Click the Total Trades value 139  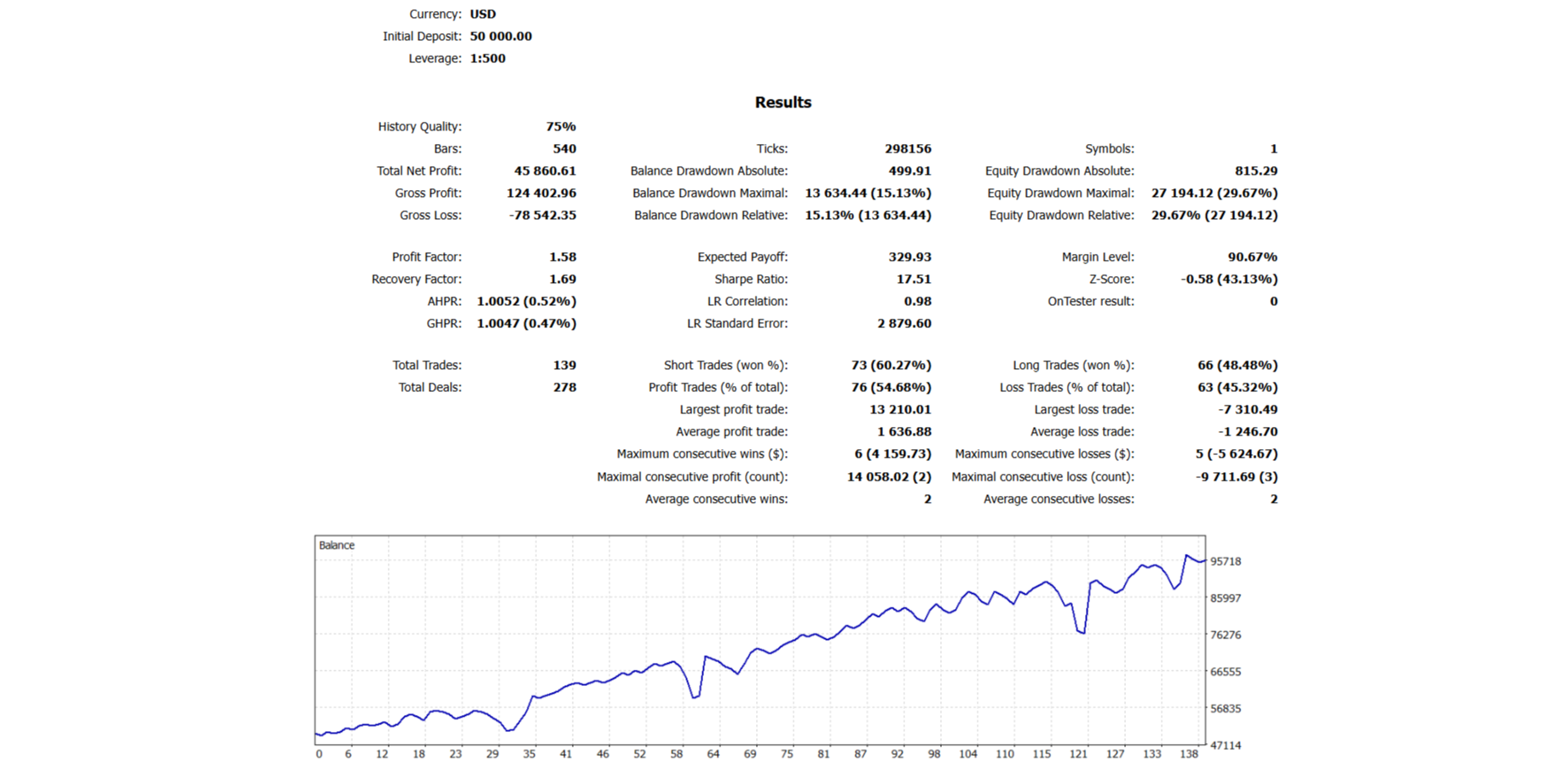pyautogui.click(x=564, y=366)
